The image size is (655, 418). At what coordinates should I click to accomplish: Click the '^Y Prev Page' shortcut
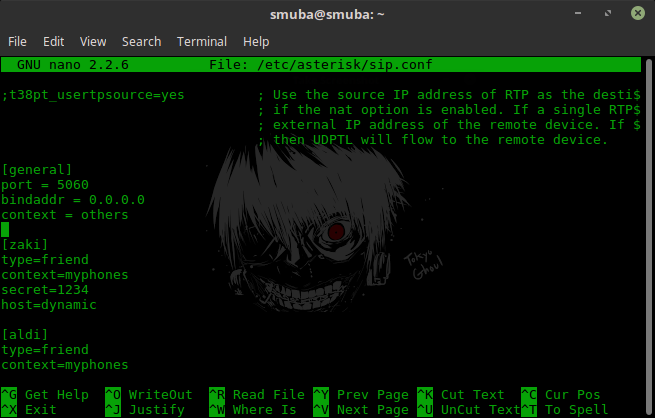point(361,395)
